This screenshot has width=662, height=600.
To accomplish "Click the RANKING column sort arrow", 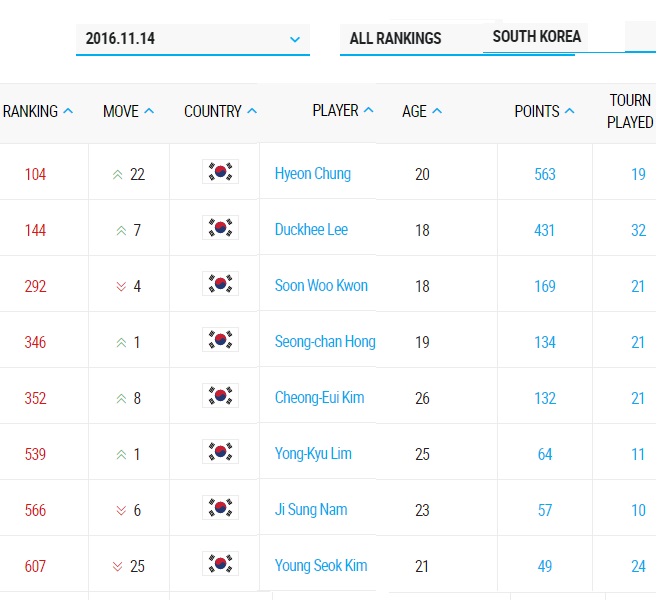I will pos(68,111).
